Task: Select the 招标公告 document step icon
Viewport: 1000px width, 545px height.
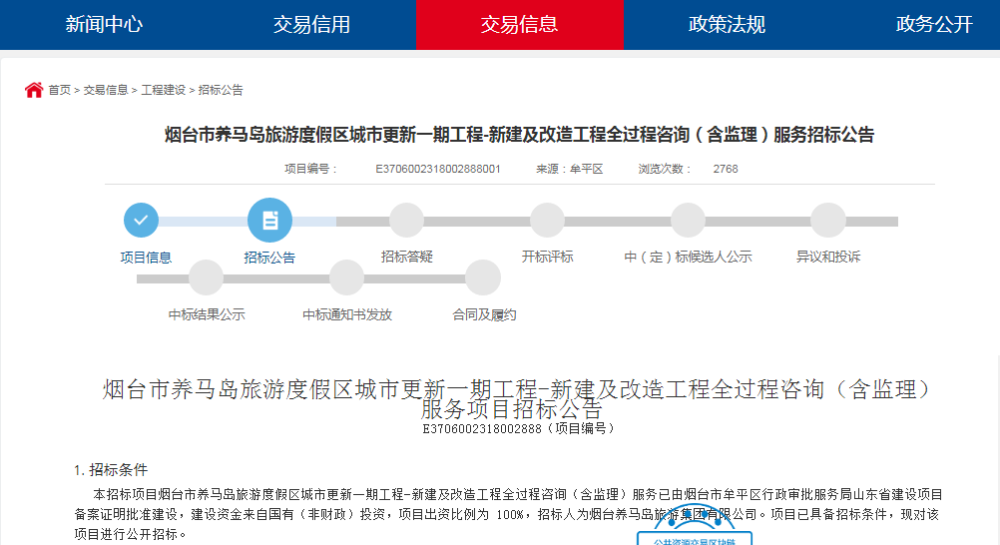Action: [270, 220]
